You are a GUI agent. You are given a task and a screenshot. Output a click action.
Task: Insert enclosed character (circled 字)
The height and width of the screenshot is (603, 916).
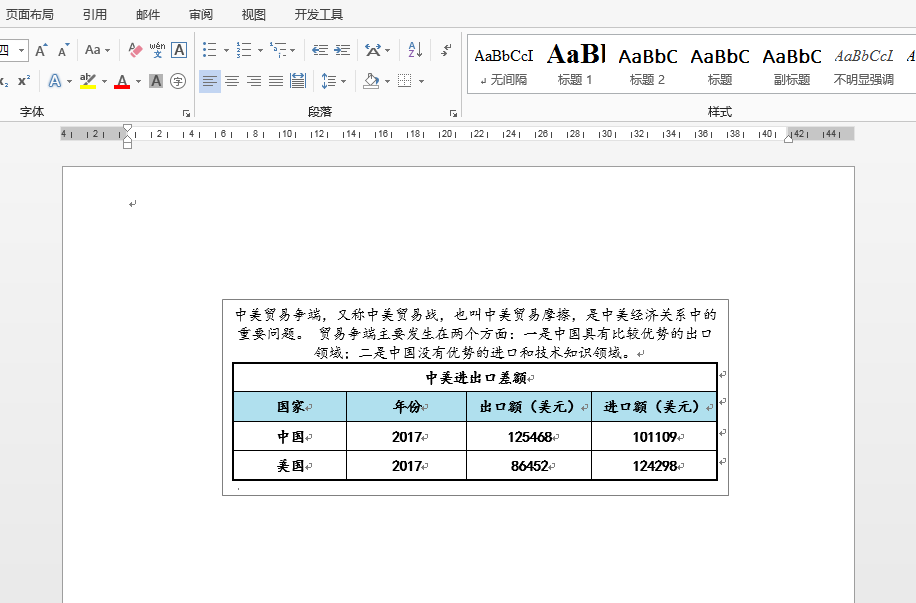[178, 81]
